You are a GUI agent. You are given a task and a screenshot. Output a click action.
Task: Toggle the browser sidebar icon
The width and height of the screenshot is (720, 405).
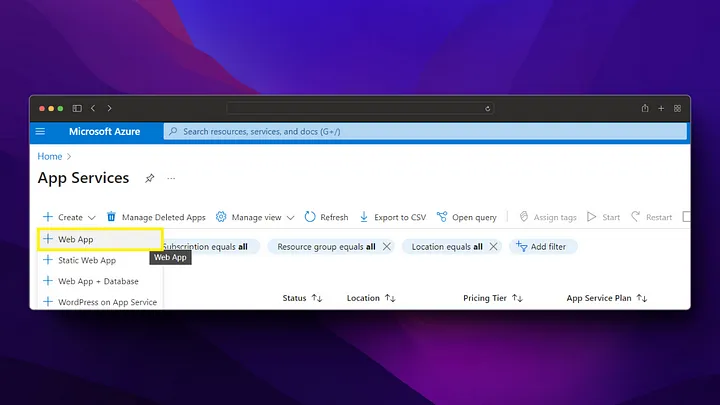[x=77, y=108]
